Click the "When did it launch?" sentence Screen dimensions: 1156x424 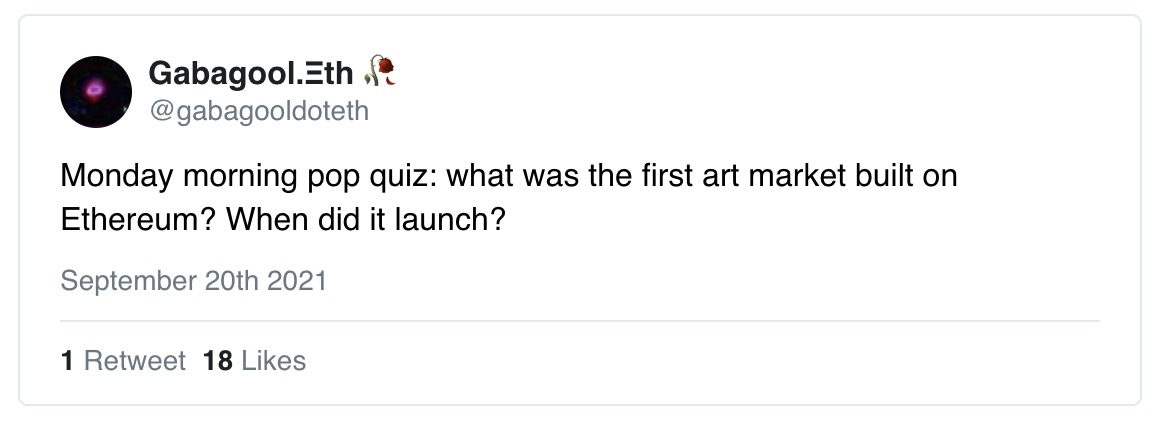(x=364, y=218)
